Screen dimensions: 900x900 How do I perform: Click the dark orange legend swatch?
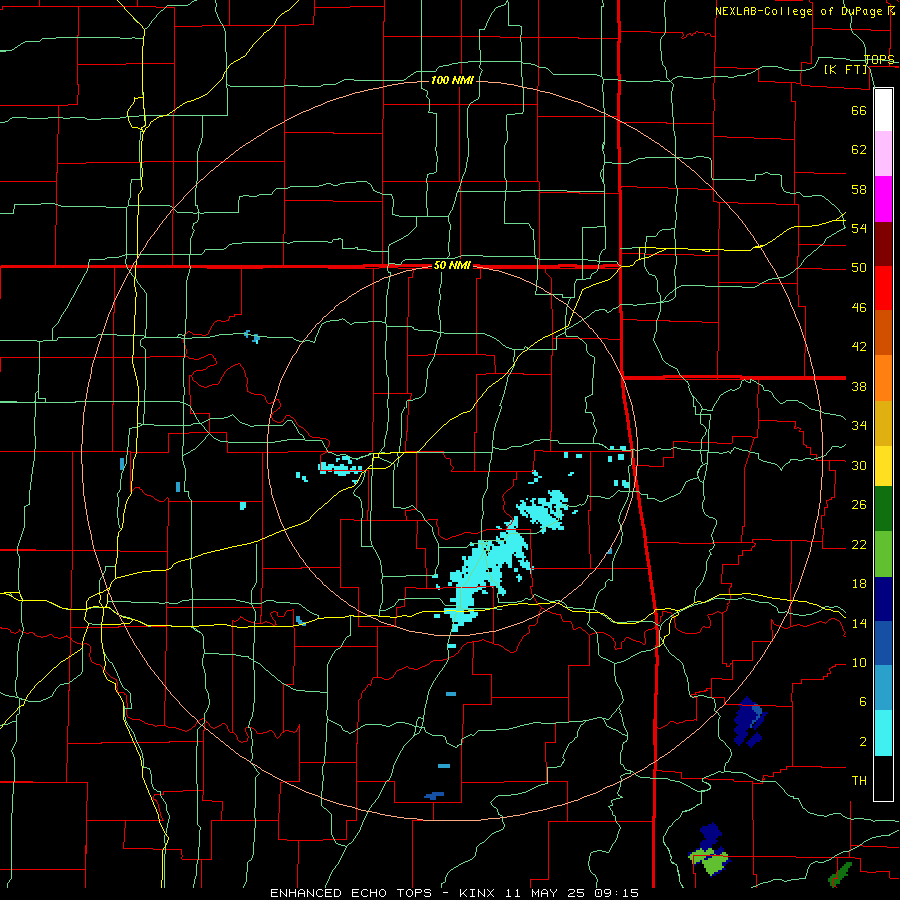coord(883,333)
